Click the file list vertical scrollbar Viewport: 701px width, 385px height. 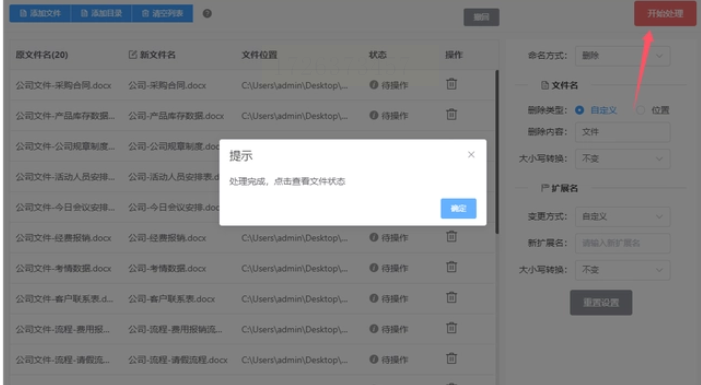tap(497, 152)
